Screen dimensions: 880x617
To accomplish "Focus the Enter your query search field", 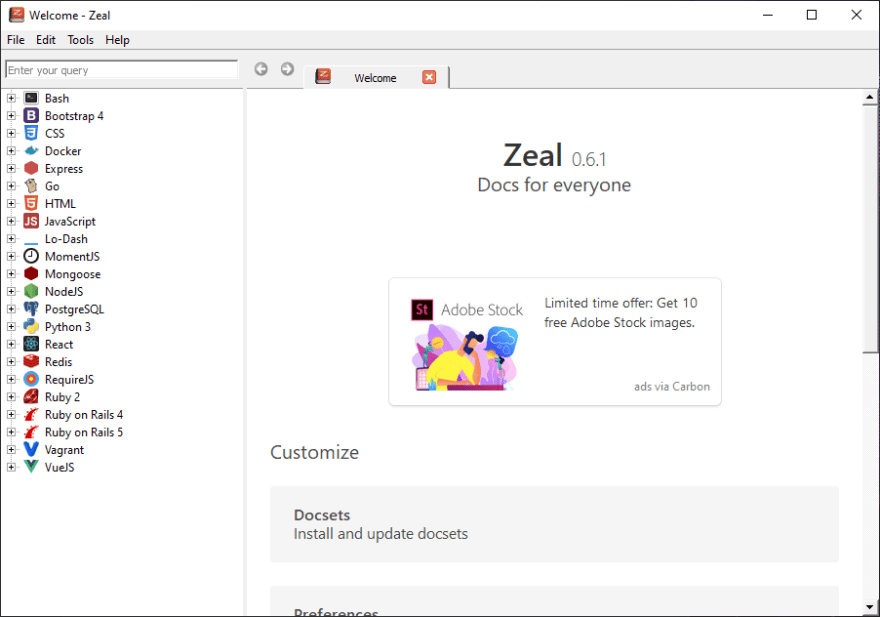I will tap(121, 70).
